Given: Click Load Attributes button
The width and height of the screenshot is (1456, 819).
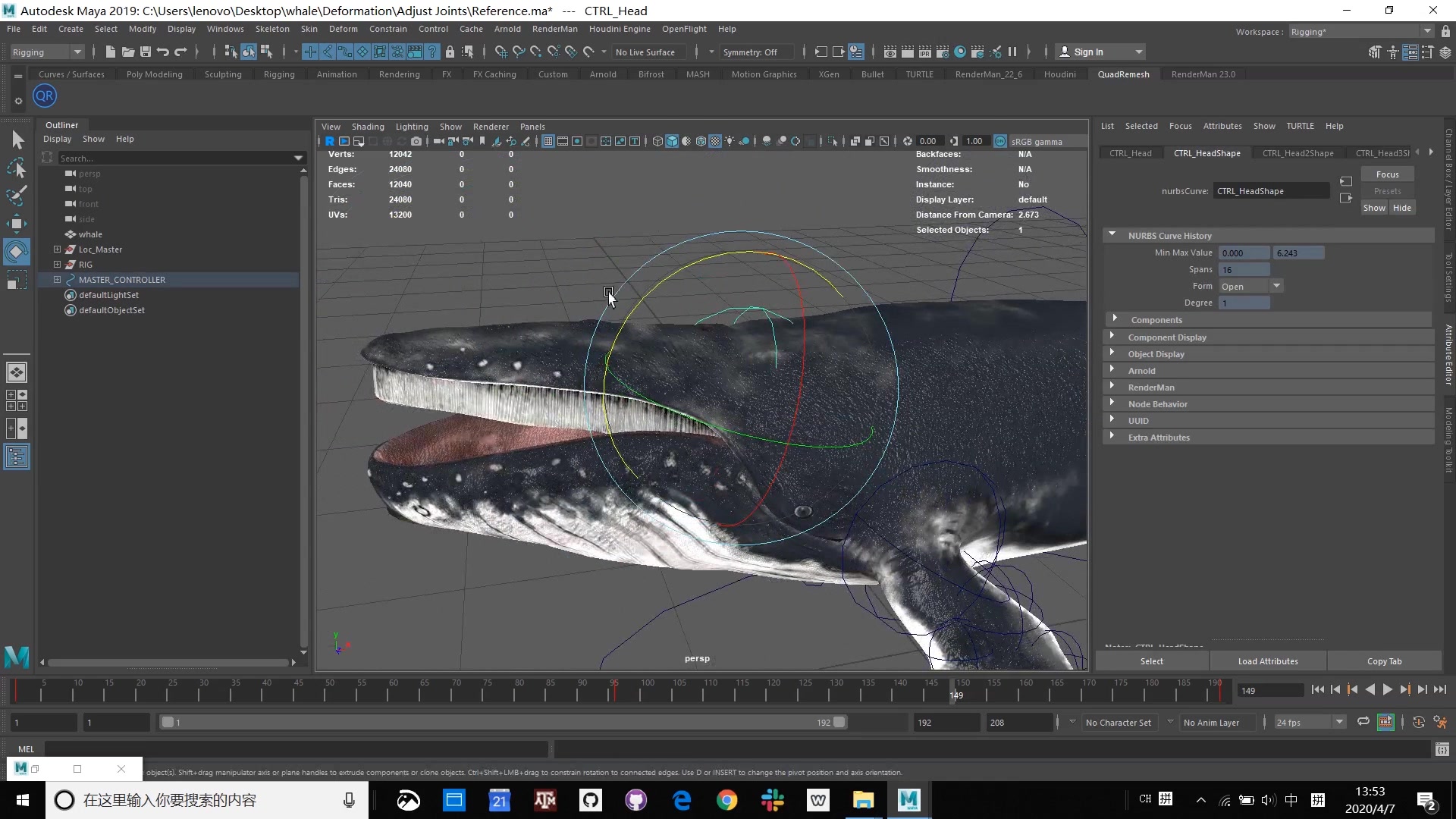Looking at the screenshot, I should coord(1268,661).
